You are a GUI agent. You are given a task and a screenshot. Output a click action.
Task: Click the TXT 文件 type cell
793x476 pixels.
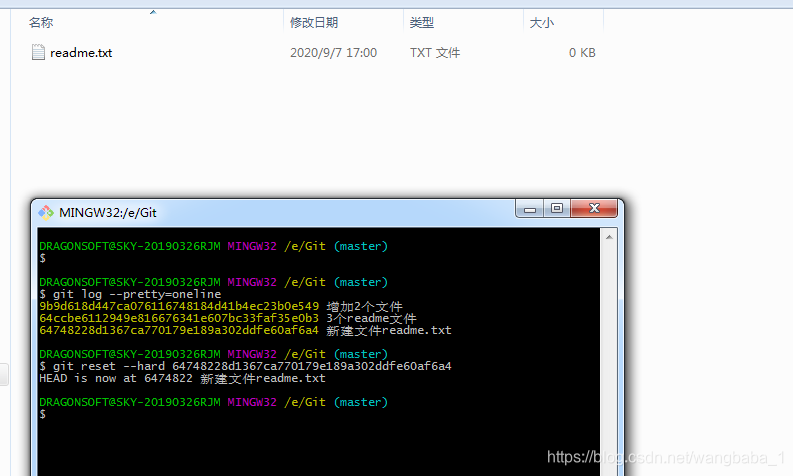coord(434,53)
